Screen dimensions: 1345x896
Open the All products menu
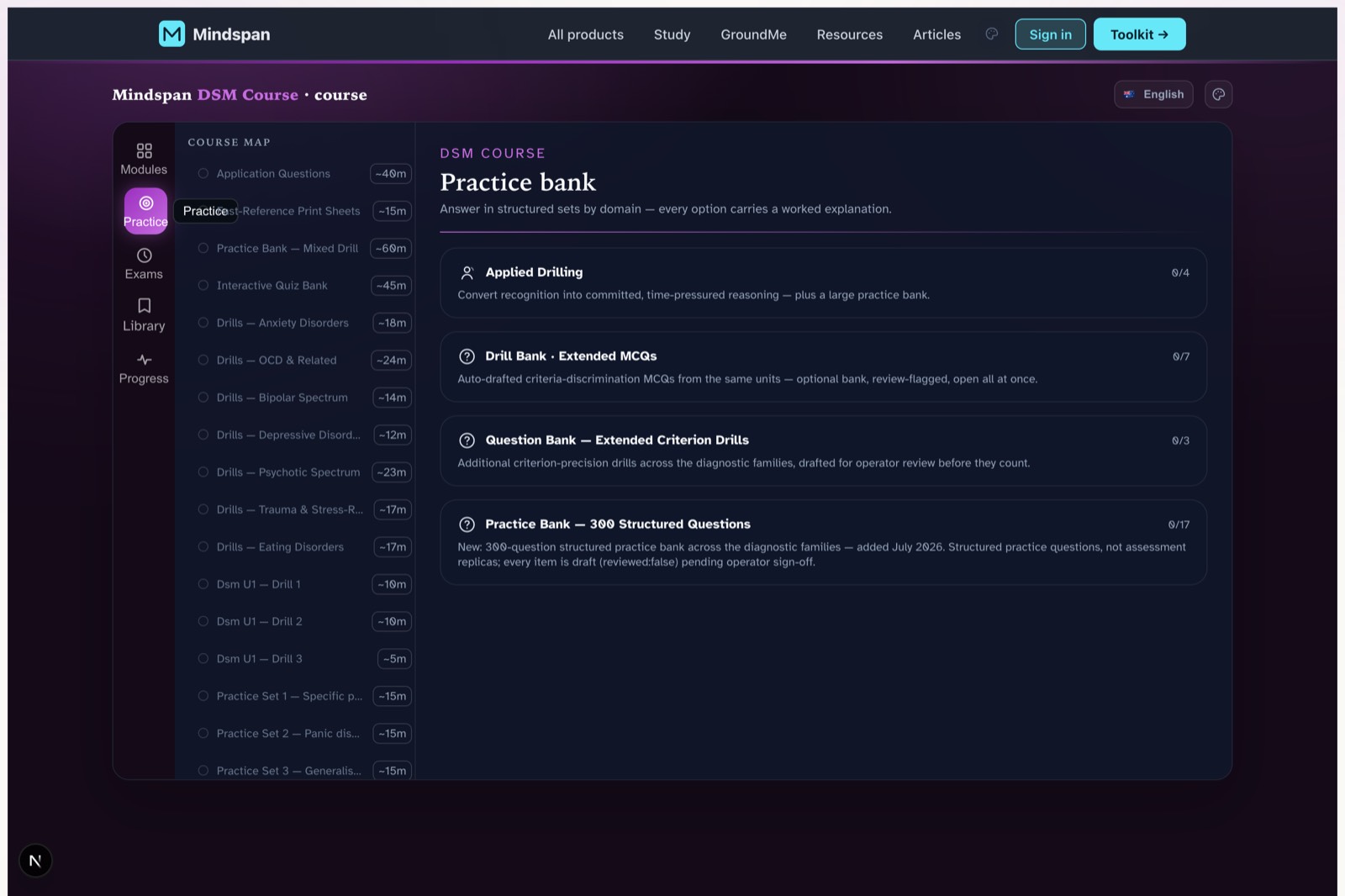pyautogui.click(x=586, y=34)
